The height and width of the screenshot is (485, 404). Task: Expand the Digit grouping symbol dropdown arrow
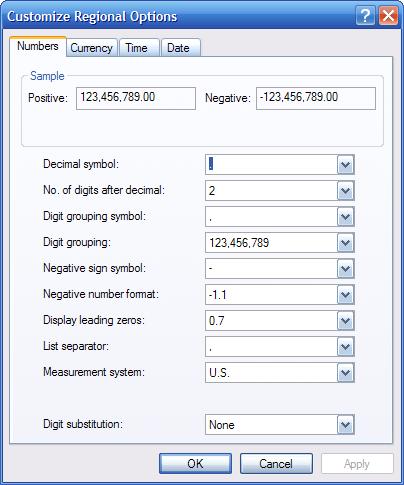[x=345, y=217]
